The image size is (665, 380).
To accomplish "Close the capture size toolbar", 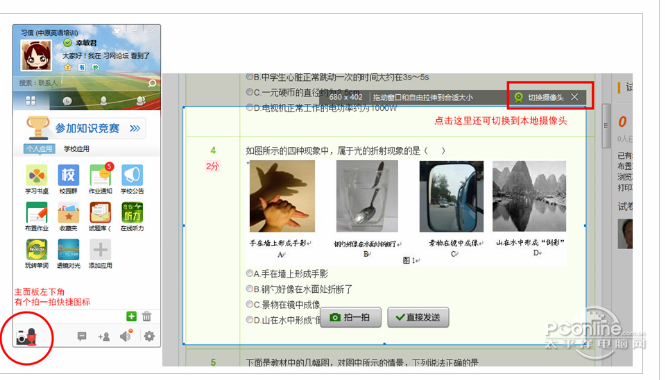I will 574,97.
